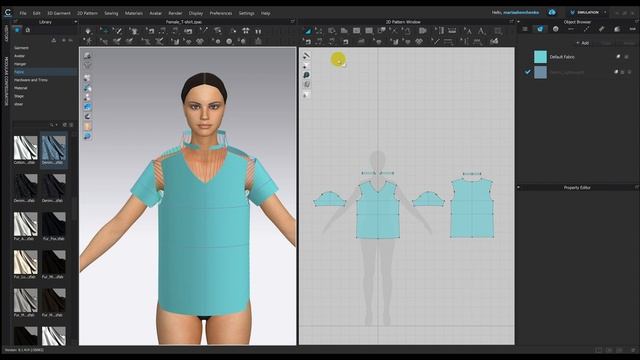Open favorites star icon in library
Viewport: 640px width, 360px height.
pyautogui.click(x=17, y=30)
